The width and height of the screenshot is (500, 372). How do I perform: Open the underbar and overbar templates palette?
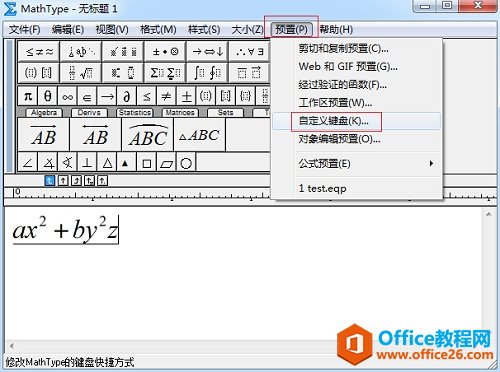pos(249,72)
